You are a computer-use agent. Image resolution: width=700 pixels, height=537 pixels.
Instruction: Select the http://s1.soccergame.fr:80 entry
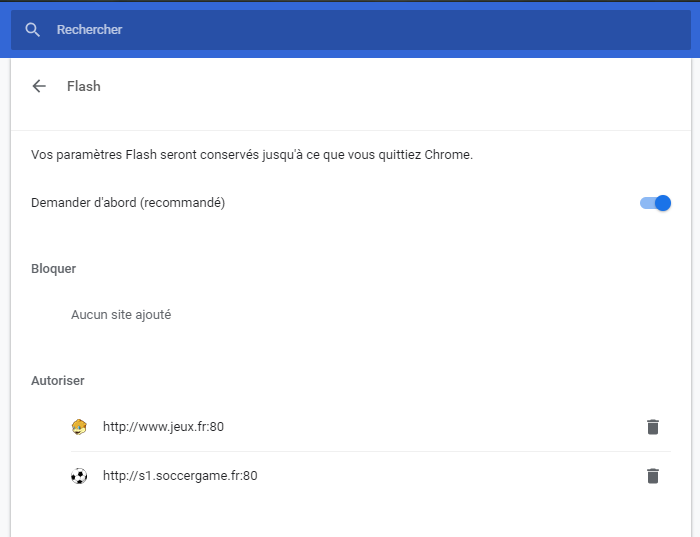click(x=180, y=476)
